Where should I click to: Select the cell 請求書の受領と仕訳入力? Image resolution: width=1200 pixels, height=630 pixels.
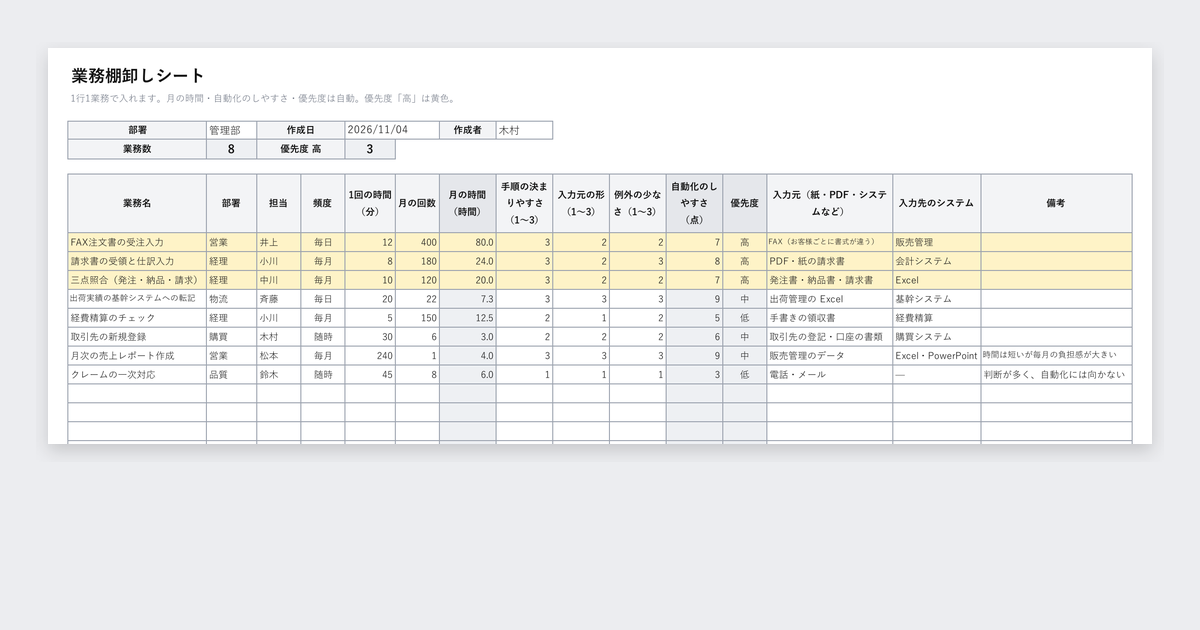point(137,261)
